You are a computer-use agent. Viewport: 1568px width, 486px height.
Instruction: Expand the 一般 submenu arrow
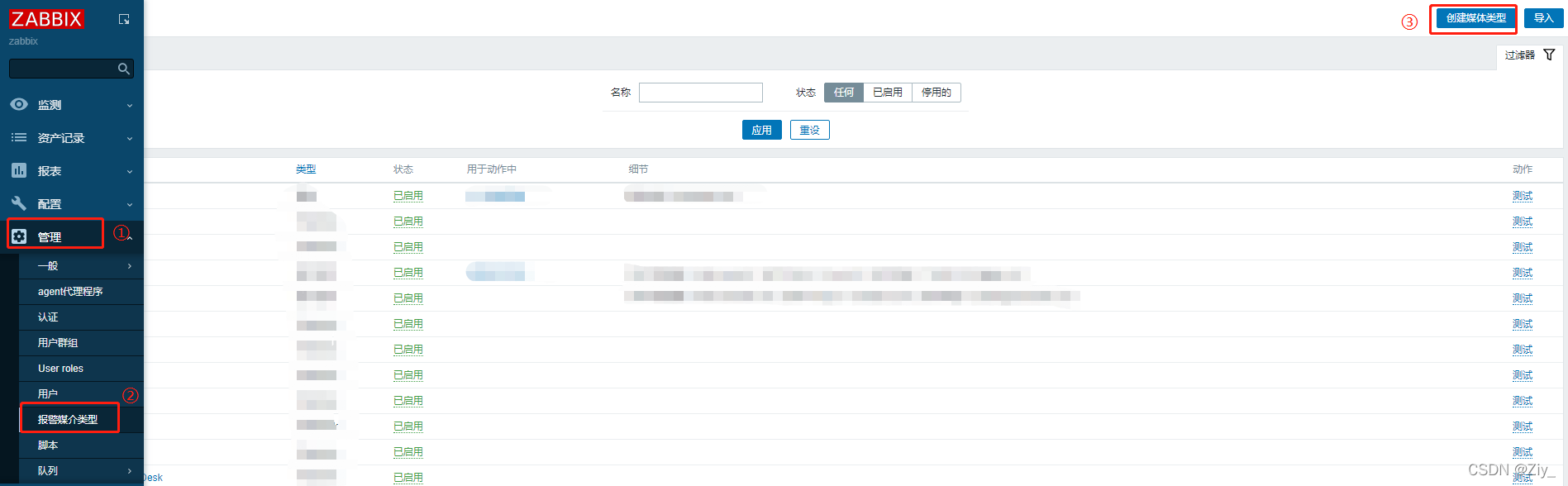pyautogui.click(x=130, y=266)
